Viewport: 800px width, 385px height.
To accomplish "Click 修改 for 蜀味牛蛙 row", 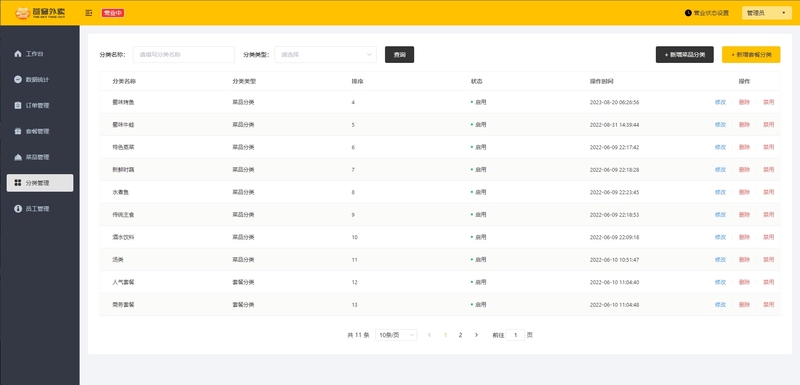I will [x=720, y=124].
